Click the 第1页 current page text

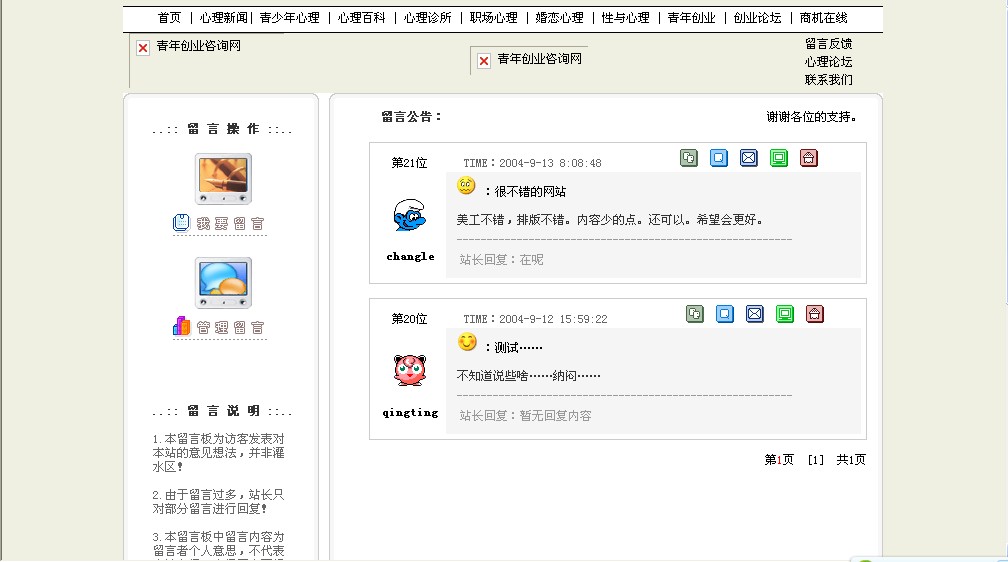tap(779, 460)
